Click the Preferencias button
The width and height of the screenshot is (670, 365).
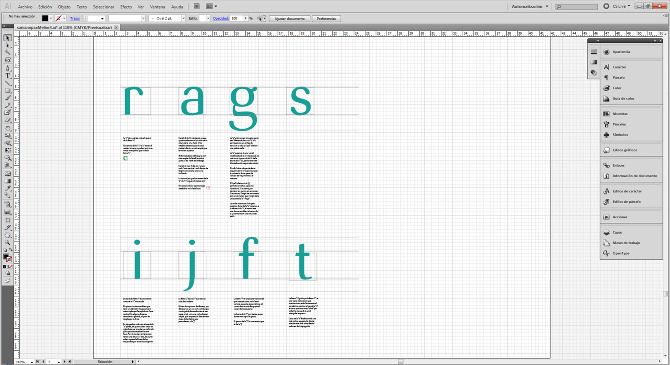click(x=326, y=19)
